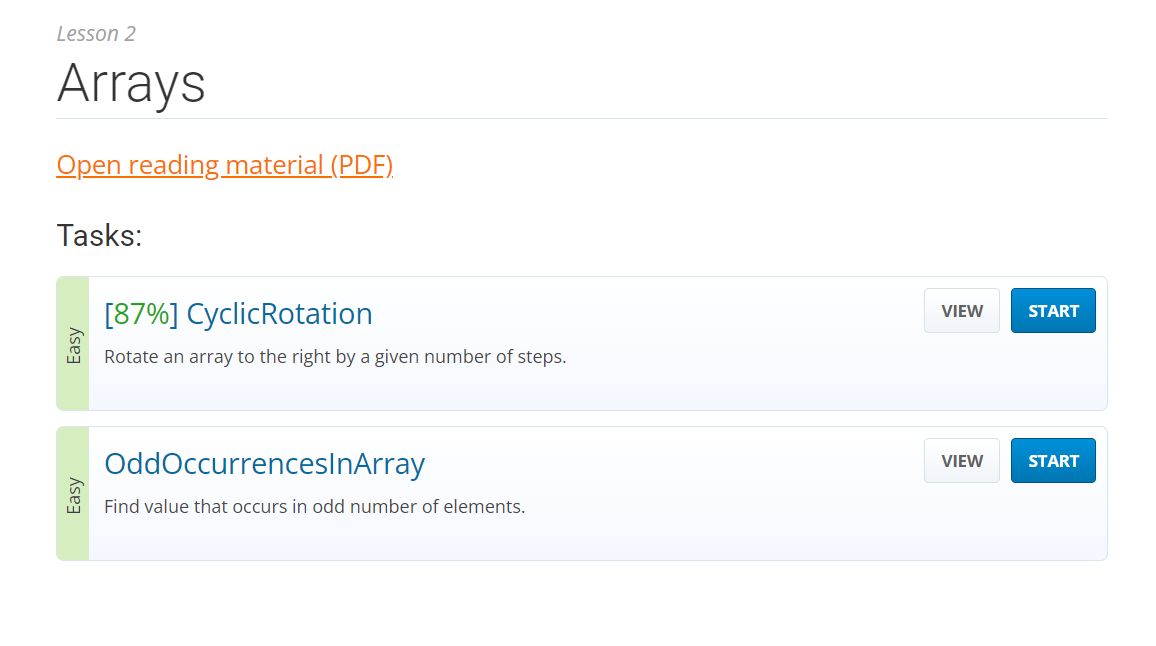Start the OddOccurrencesInArray task
Viewport: 1156px width, 646px height.
click(1053, 460)
